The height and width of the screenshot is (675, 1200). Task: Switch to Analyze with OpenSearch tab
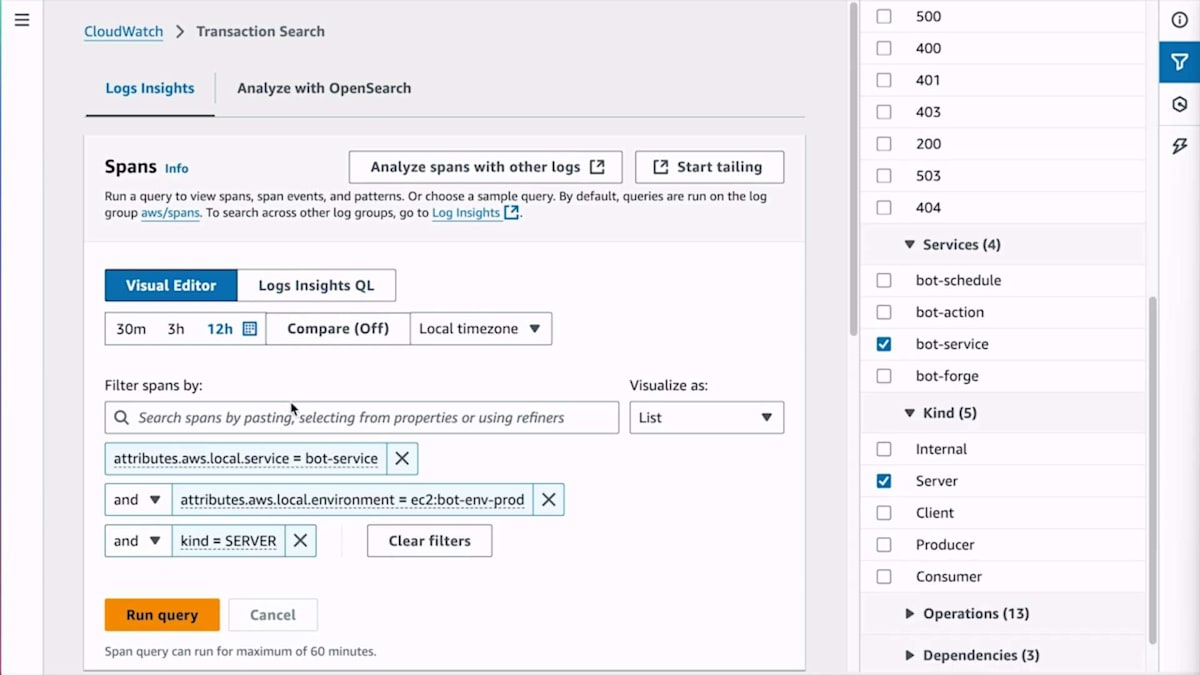[x=324, y=88]
